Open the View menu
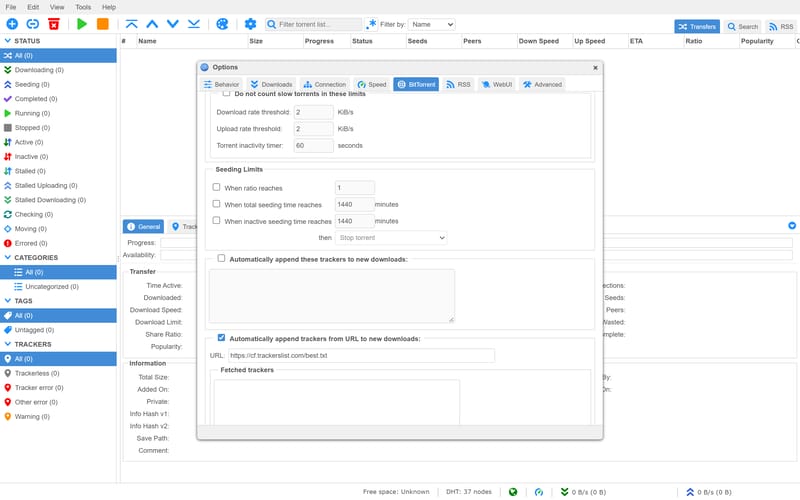 pyautogui.click(x=57, y=7)
